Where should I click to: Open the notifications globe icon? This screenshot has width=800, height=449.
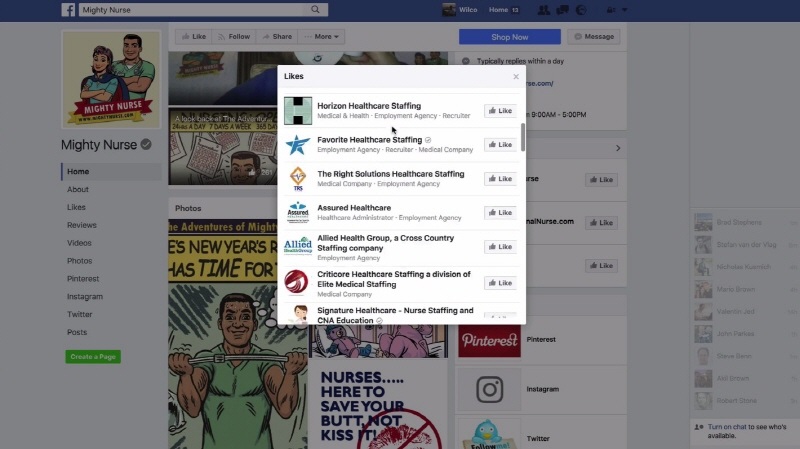tap(581, 10)
